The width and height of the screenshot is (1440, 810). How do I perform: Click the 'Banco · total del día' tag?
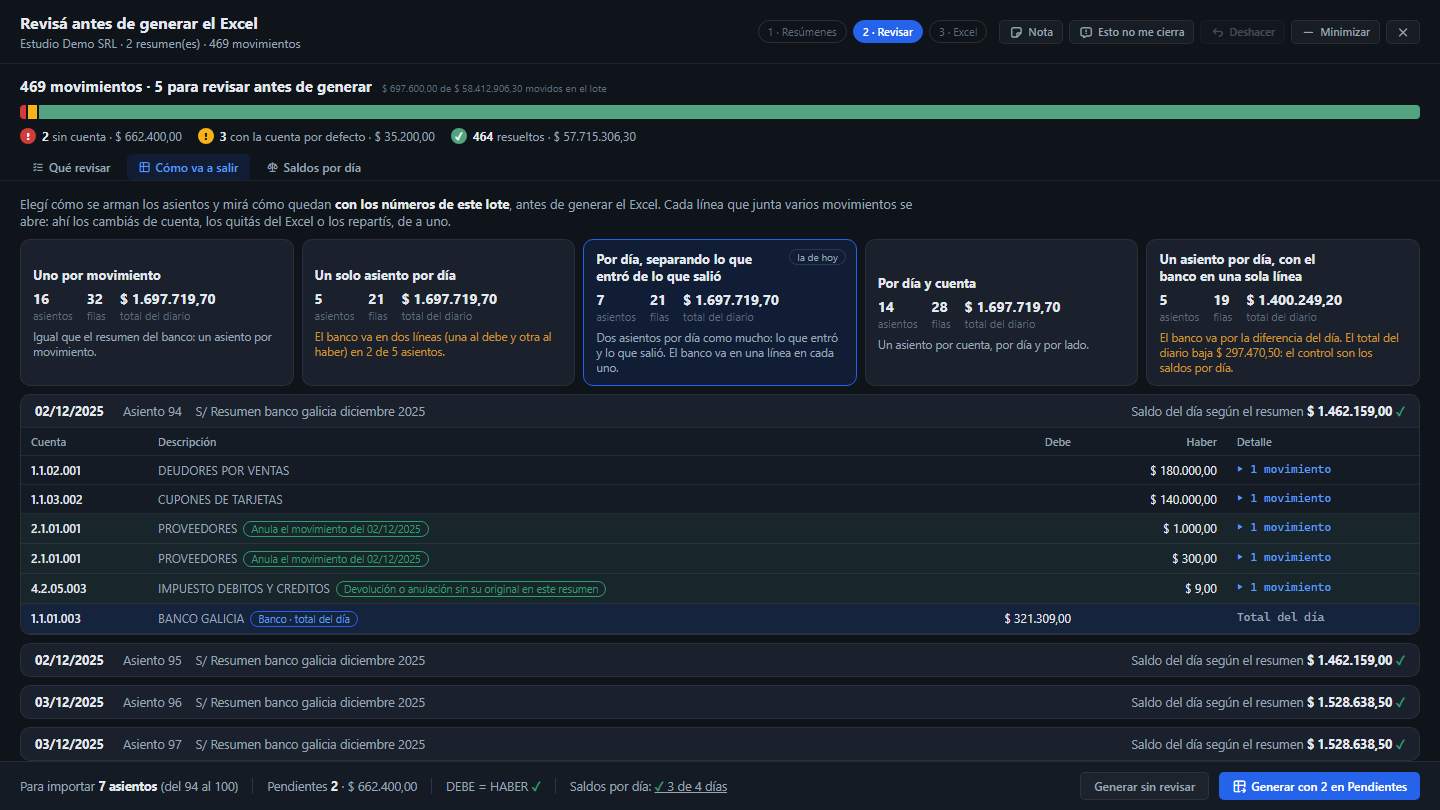click(304, 619)
